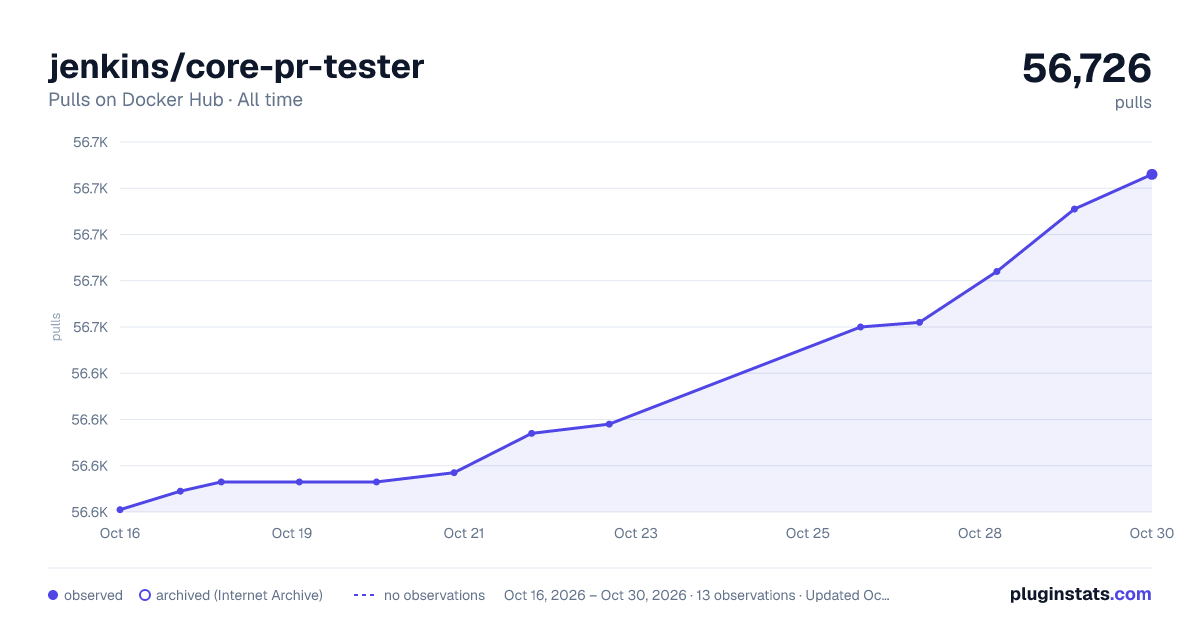This screenshot has height=630, width=1200.
Task: Click the 'Pulls on Docker Hub · All time' subtitle
Action: pos(175,100)
